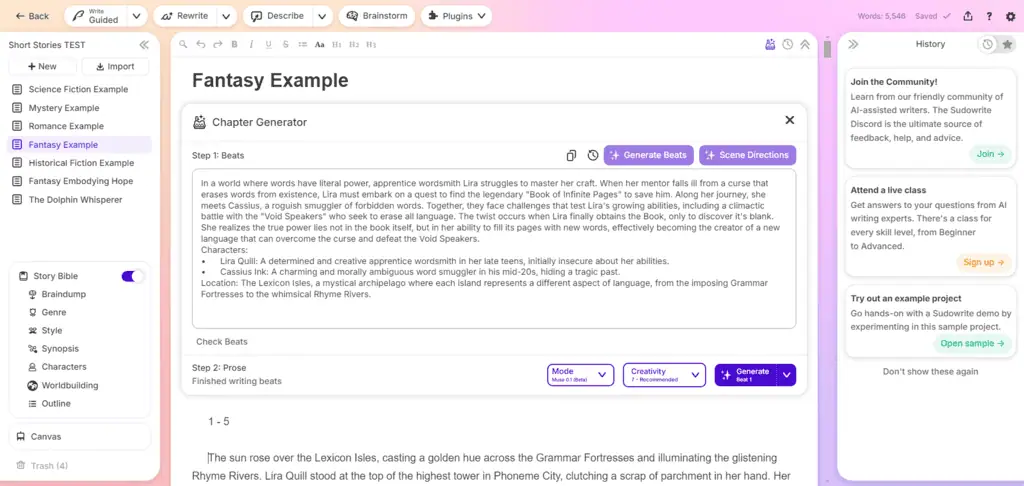Select the history clock toggle option
This screenshot has height=486, width=1024.
tap(988, 44)
